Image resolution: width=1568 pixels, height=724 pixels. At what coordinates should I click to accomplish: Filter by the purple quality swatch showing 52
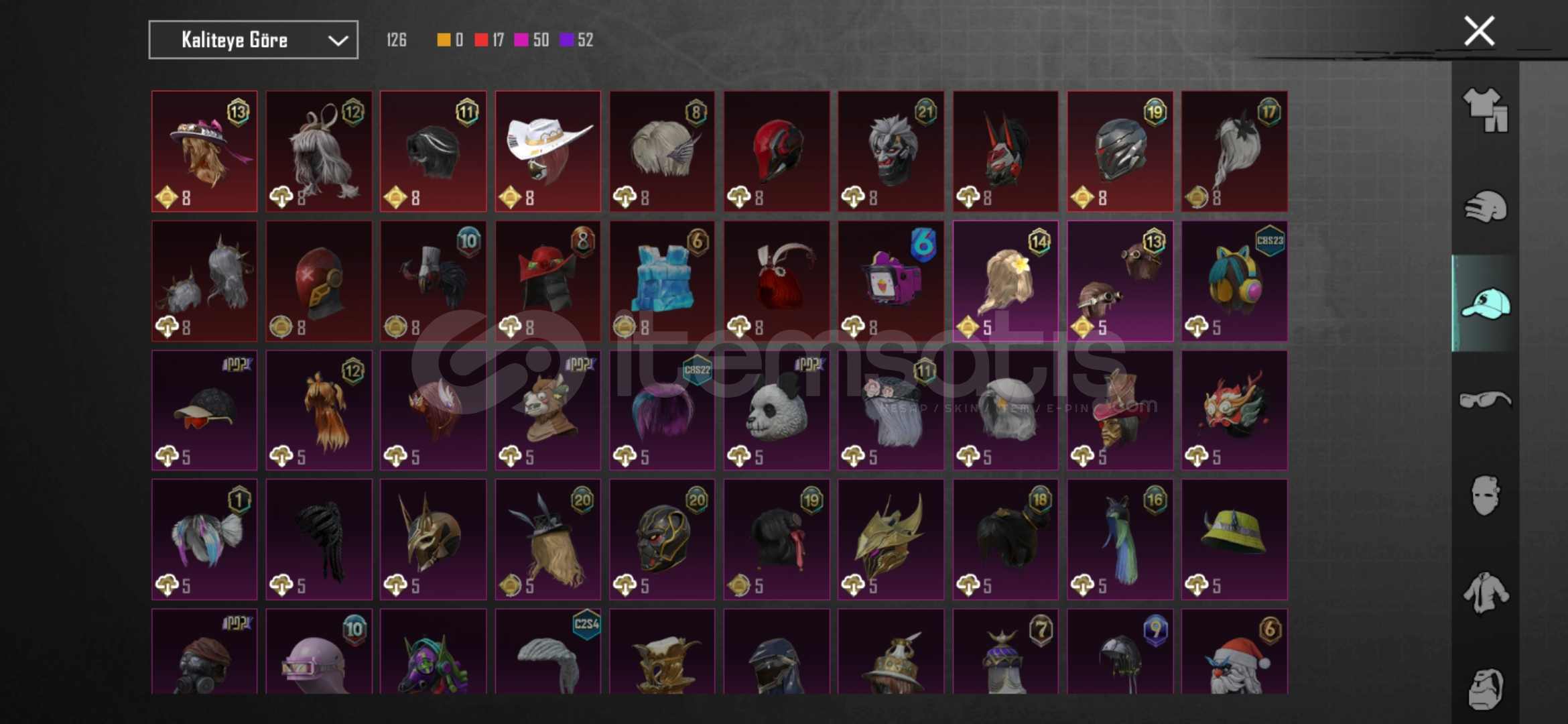576,40
